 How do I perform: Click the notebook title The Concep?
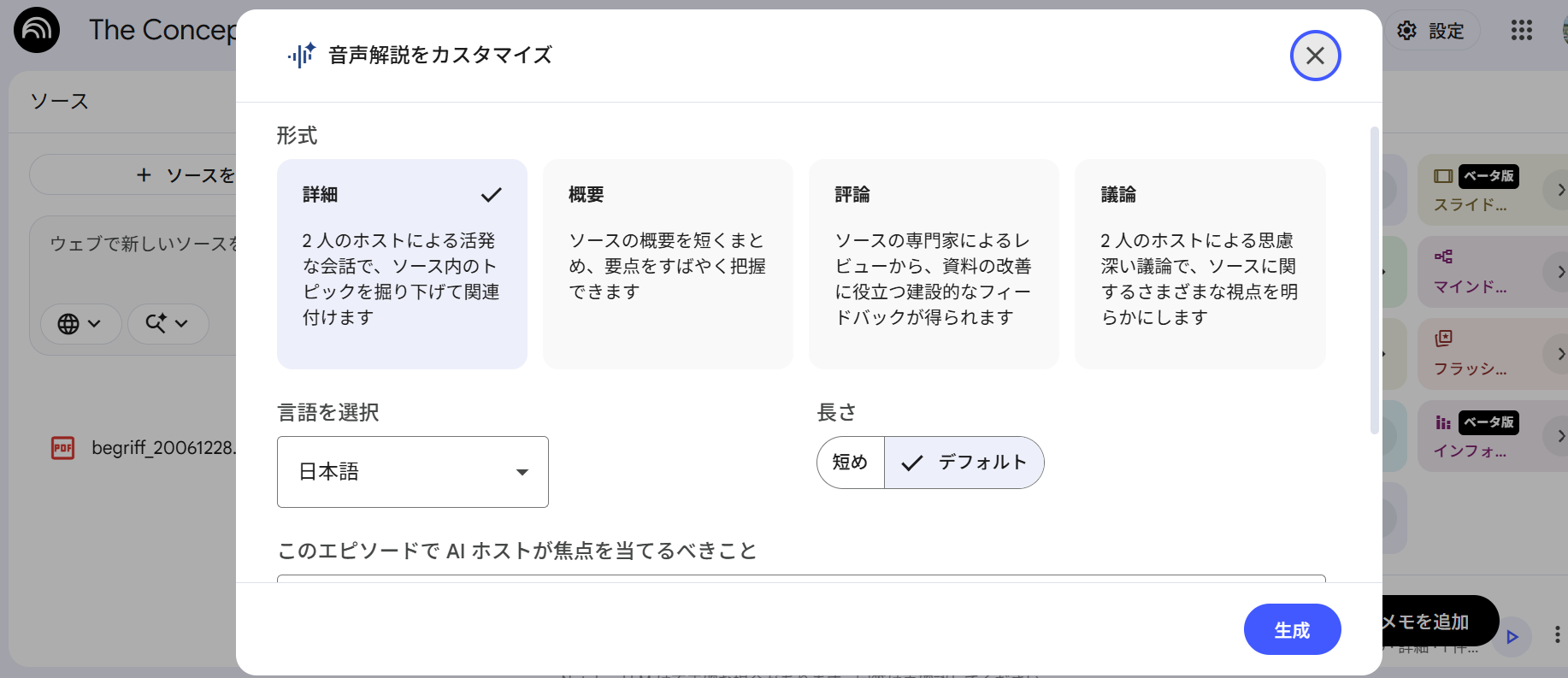tap(162, 30)
